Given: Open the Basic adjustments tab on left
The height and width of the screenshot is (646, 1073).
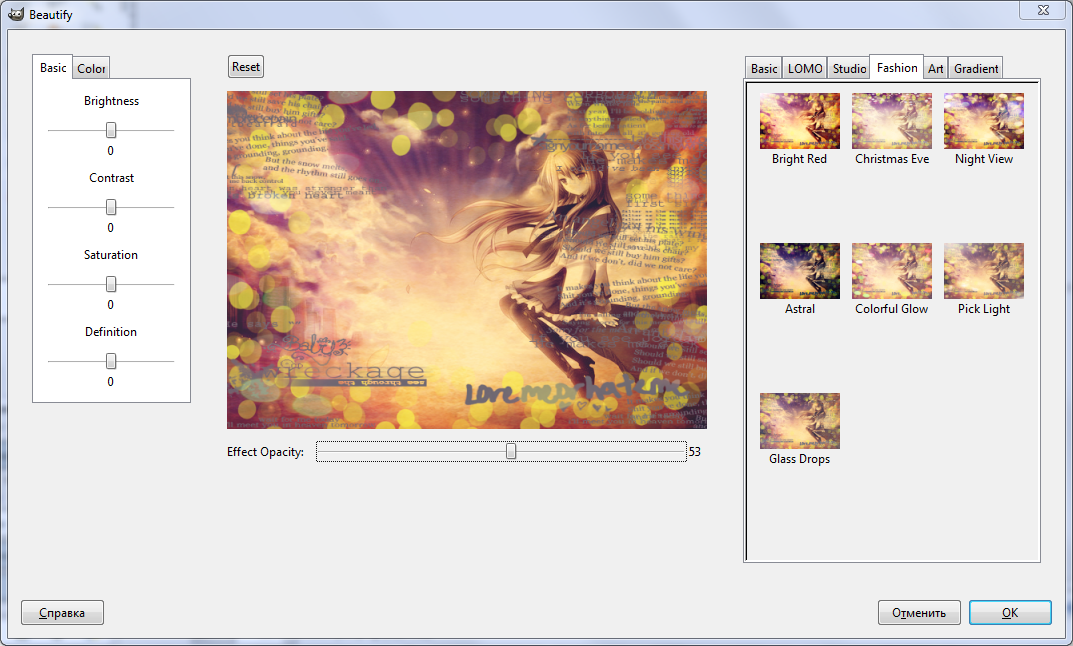Looking at the screenshot, I should tap(53, 68).
